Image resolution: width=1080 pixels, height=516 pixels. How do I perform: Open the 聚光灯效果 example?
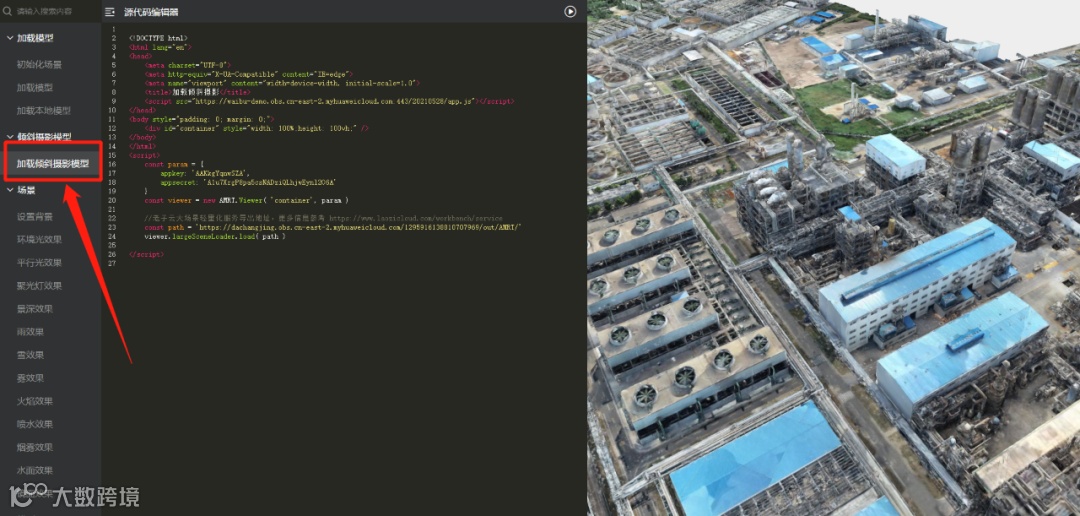(x=39, y=285)
